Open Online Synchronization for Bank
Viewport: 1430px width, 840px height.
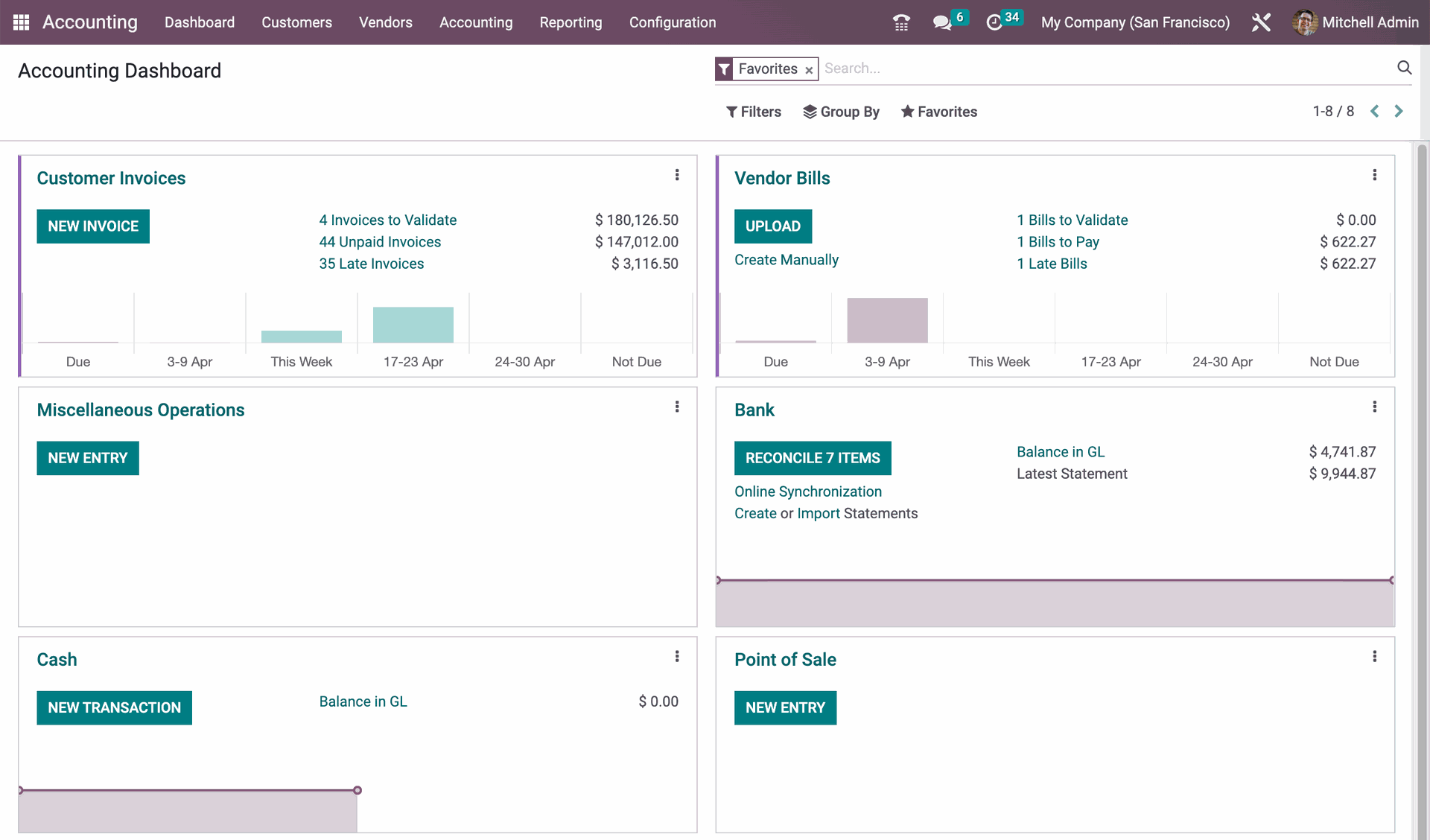[x=808, y=491]
